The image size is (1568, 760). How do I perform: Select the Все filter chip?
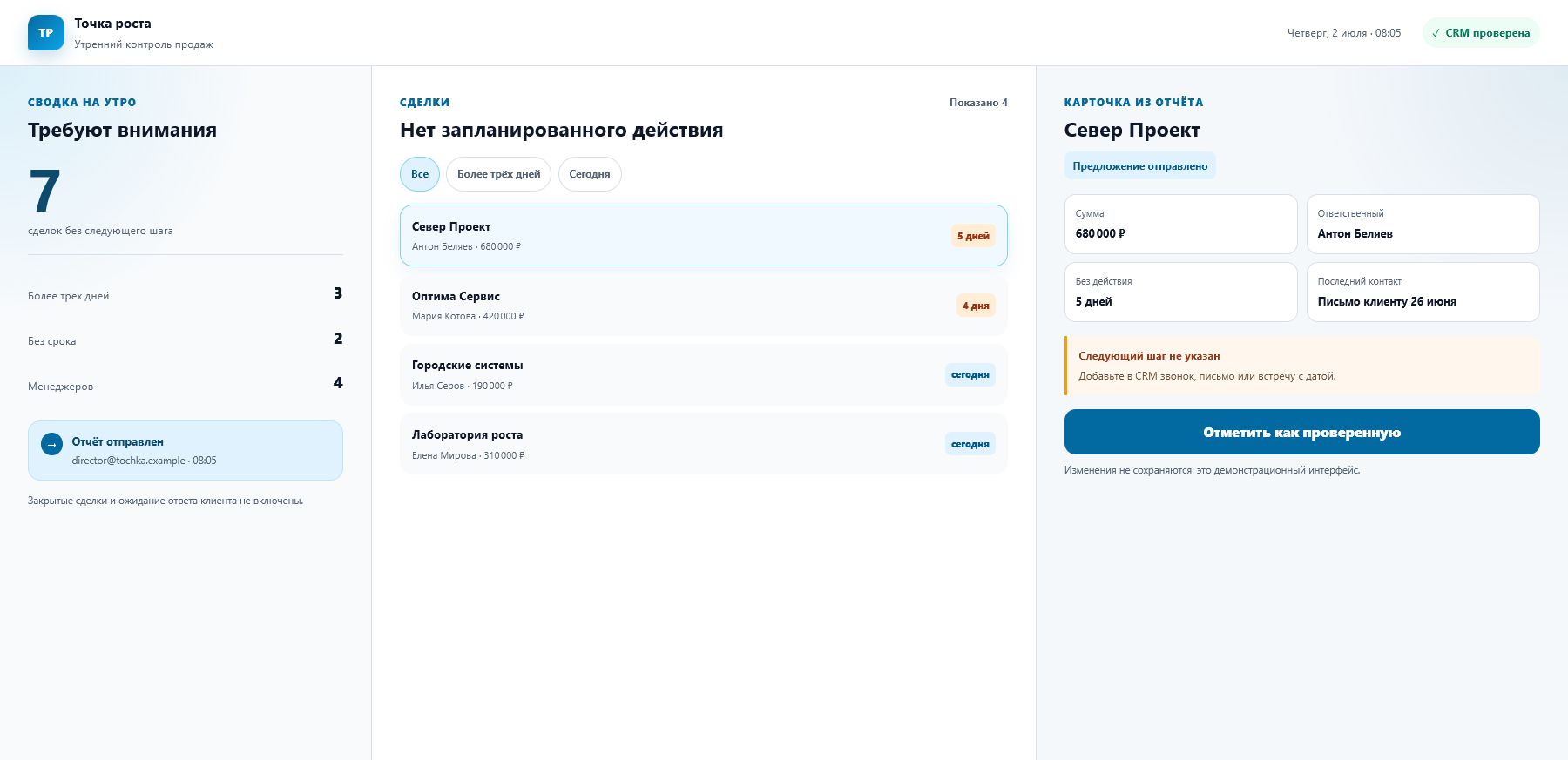click(x=420, y=174)
